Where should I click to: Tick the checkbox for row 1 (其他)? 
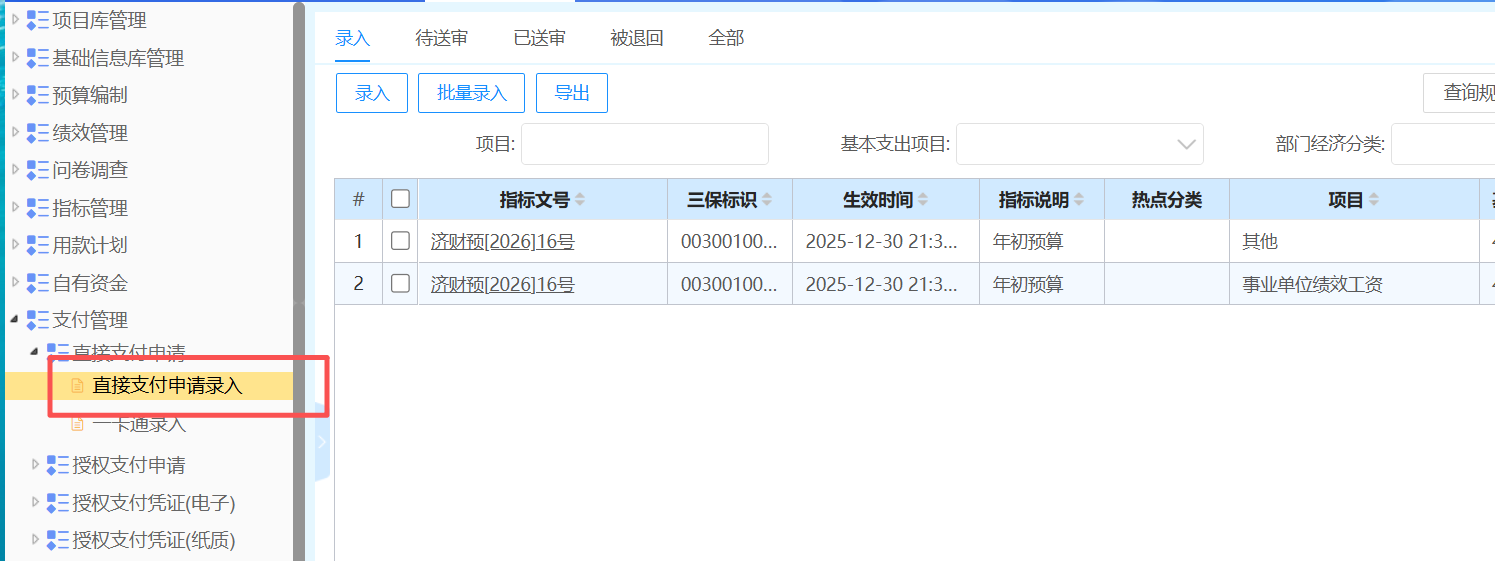pyautogui.click(x=400, y=241)
